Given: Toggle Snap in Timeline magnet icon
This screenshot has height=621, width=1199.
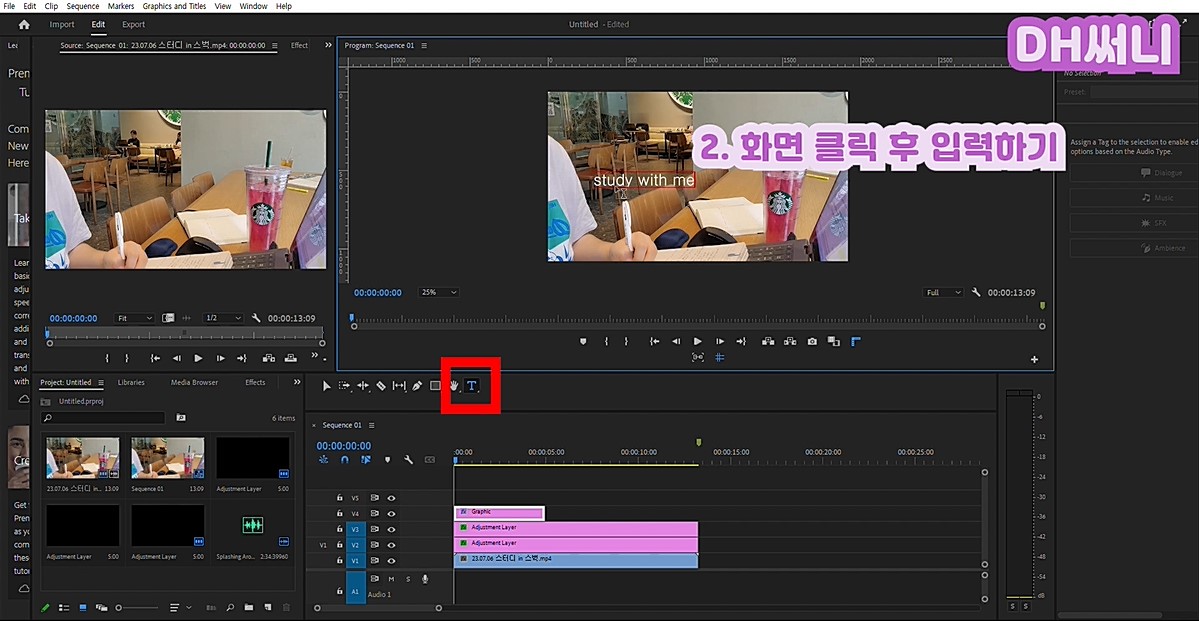Looking at the screenshot, I should click(345, 460).
